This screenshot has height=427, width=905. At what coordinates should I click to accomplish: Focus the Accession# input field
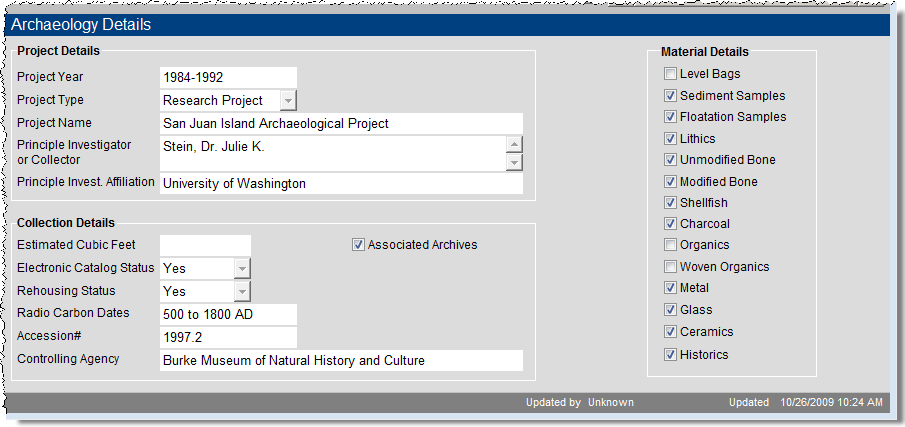tap(228, 337)
